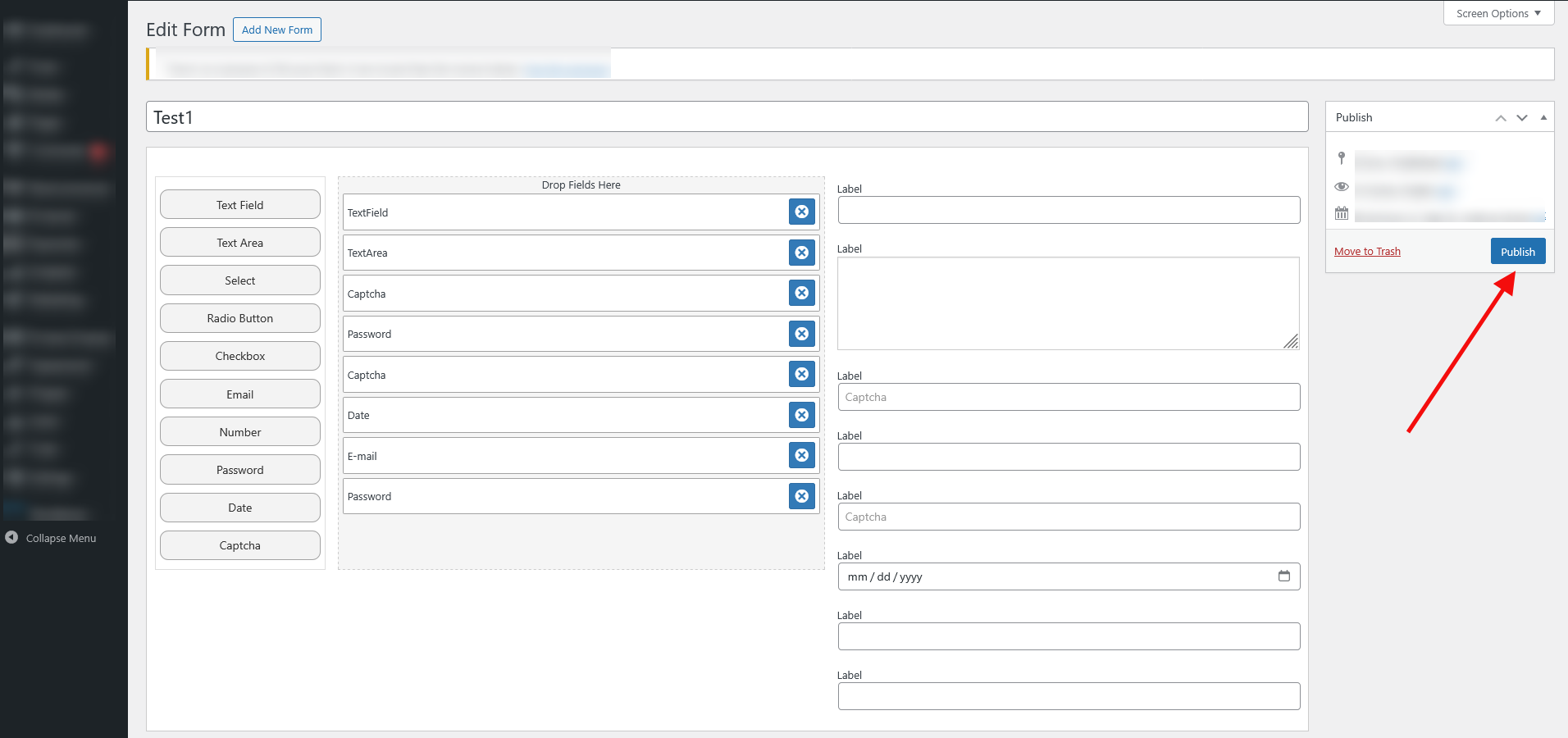Remove the TextField row with its X icon

click(801, 212)
